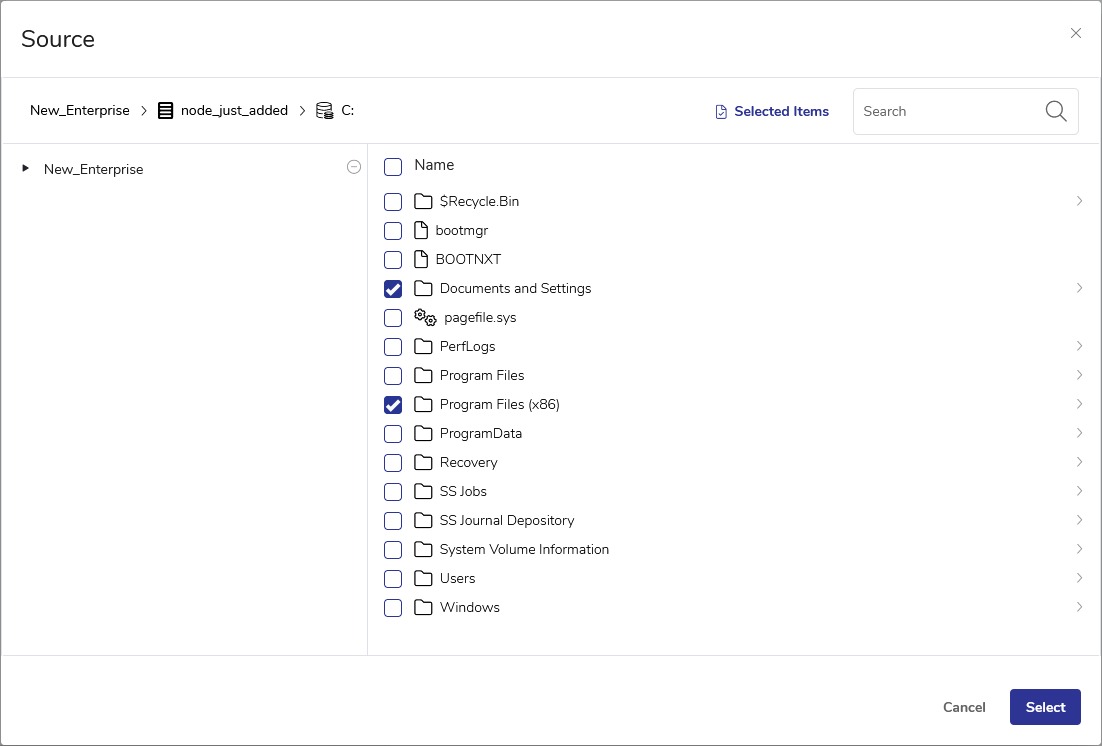Viewport: 1102px width, 746px height.
Task: Open Program Files via its chevron
Action: click(x=1079, y=375)
